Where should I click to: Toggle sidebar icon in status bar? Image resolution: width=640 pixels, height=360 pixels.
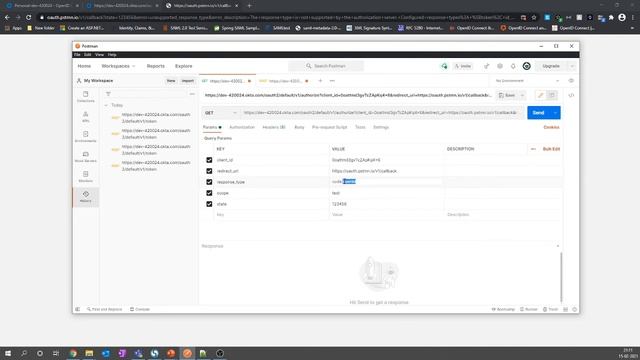point(78,309)
